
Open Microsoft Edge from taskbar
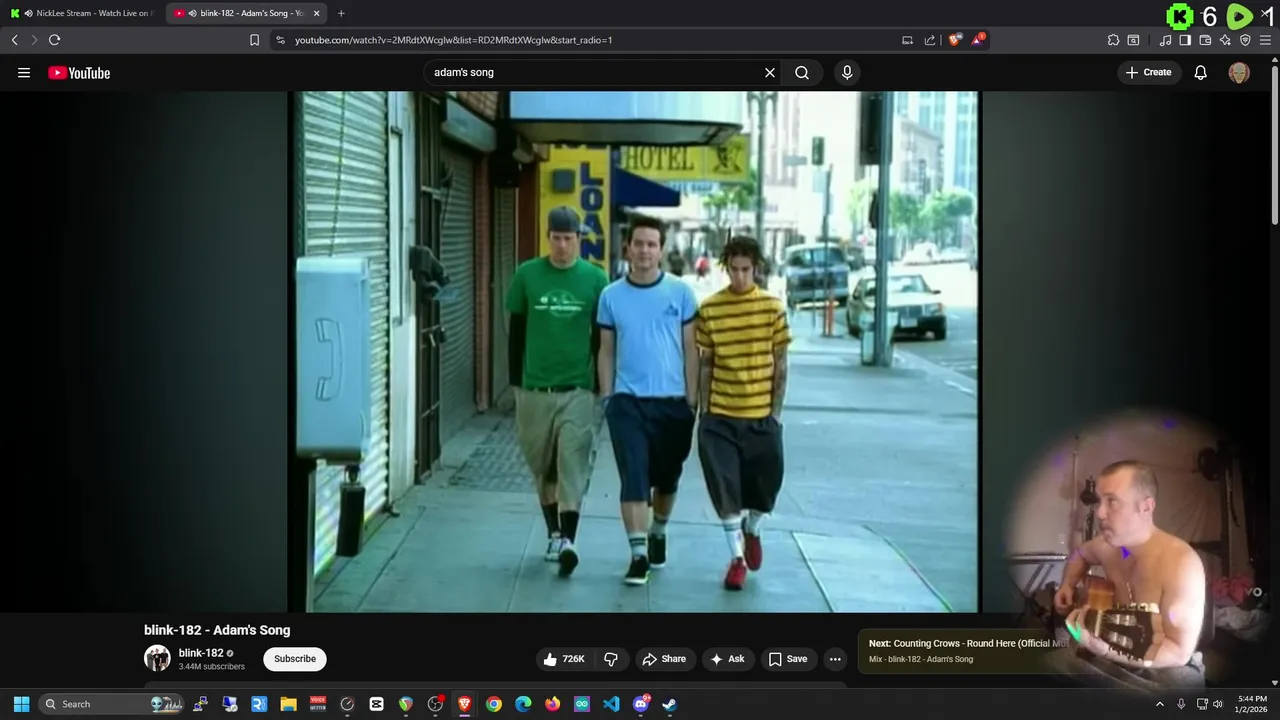[523, 704]
